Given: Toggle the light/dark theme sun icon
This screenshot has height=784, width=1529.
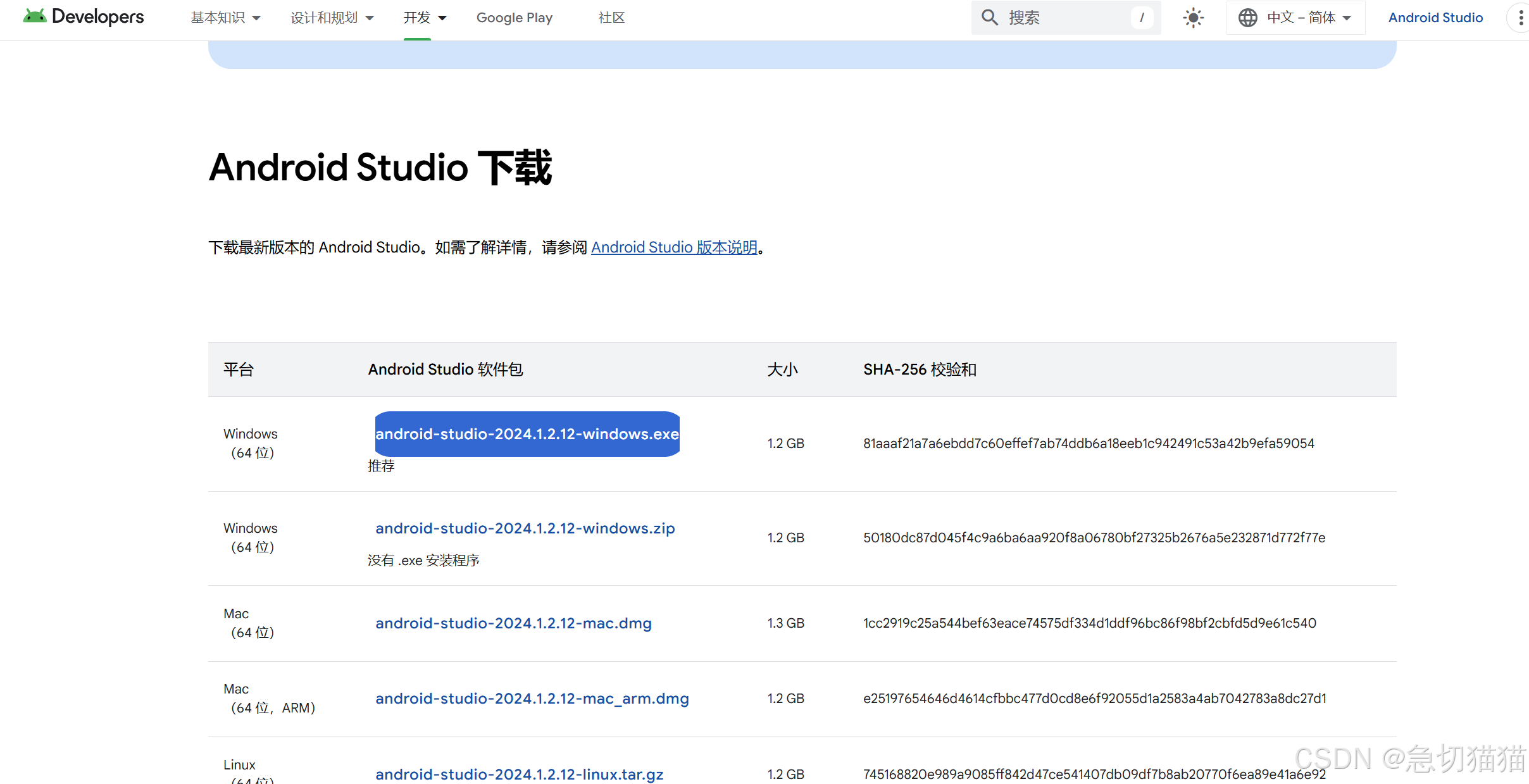Looking at the screenshot, I should pyautogui.click(x=1193, y=18).
